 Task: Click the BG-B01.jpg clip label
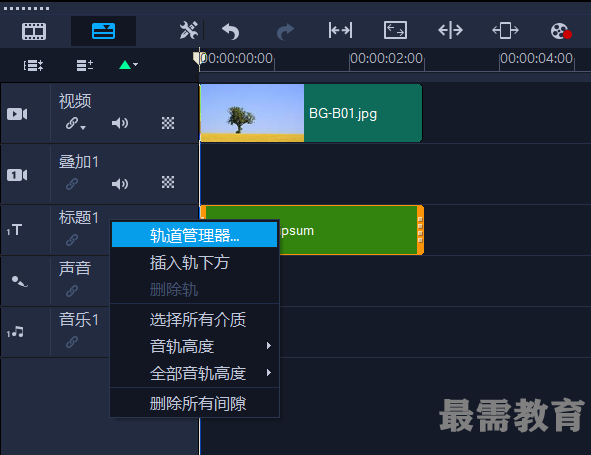pyautogui.click(x=343, y=113)
